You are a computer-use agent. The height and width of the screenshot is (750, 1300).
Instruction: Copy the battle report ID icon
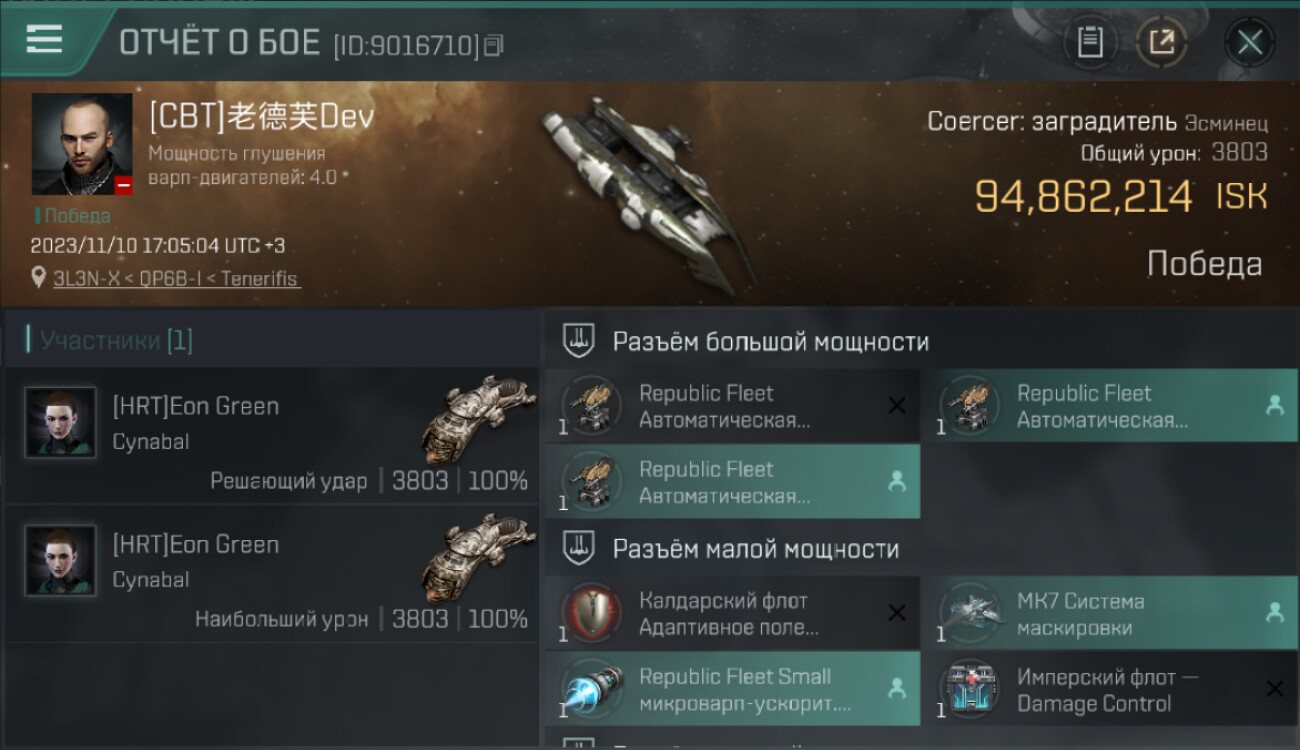click(x=493, y=45)
